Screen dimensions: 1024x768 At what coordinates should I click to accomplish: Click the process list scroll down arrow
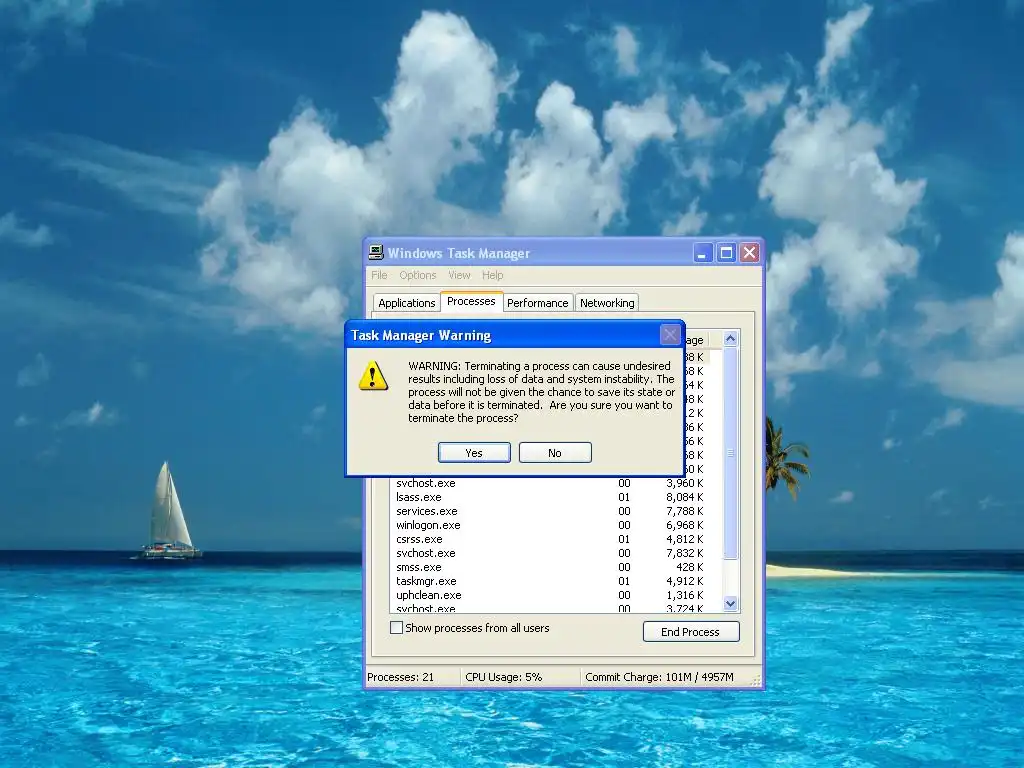point(731,603)
